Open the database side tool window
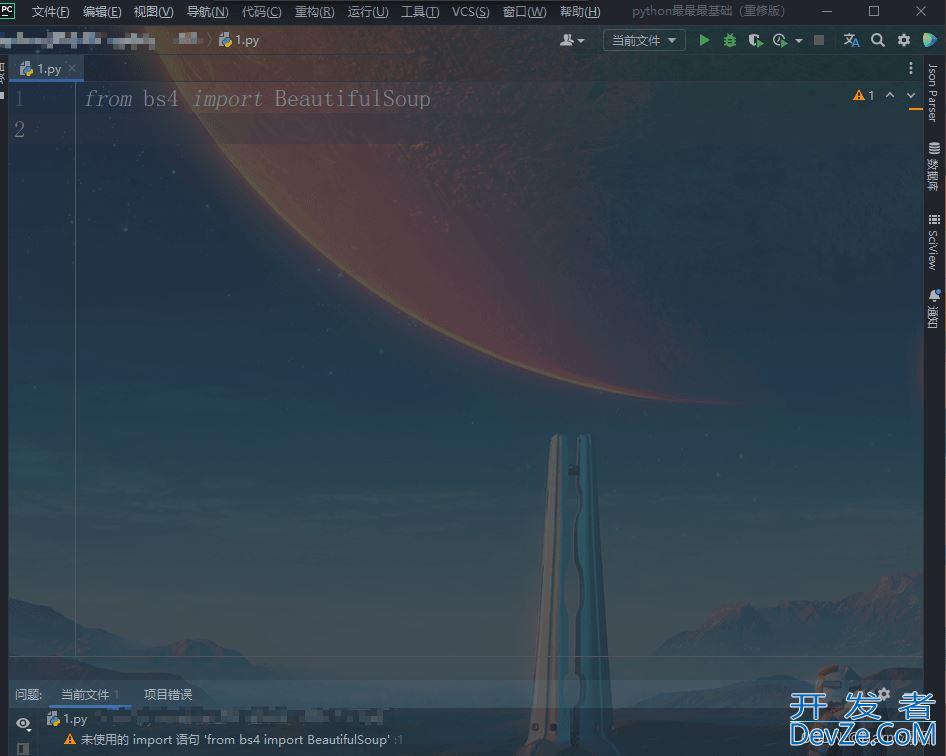Image resolution: width=946 pixels, height=756 pixels. tap(934, 167)
